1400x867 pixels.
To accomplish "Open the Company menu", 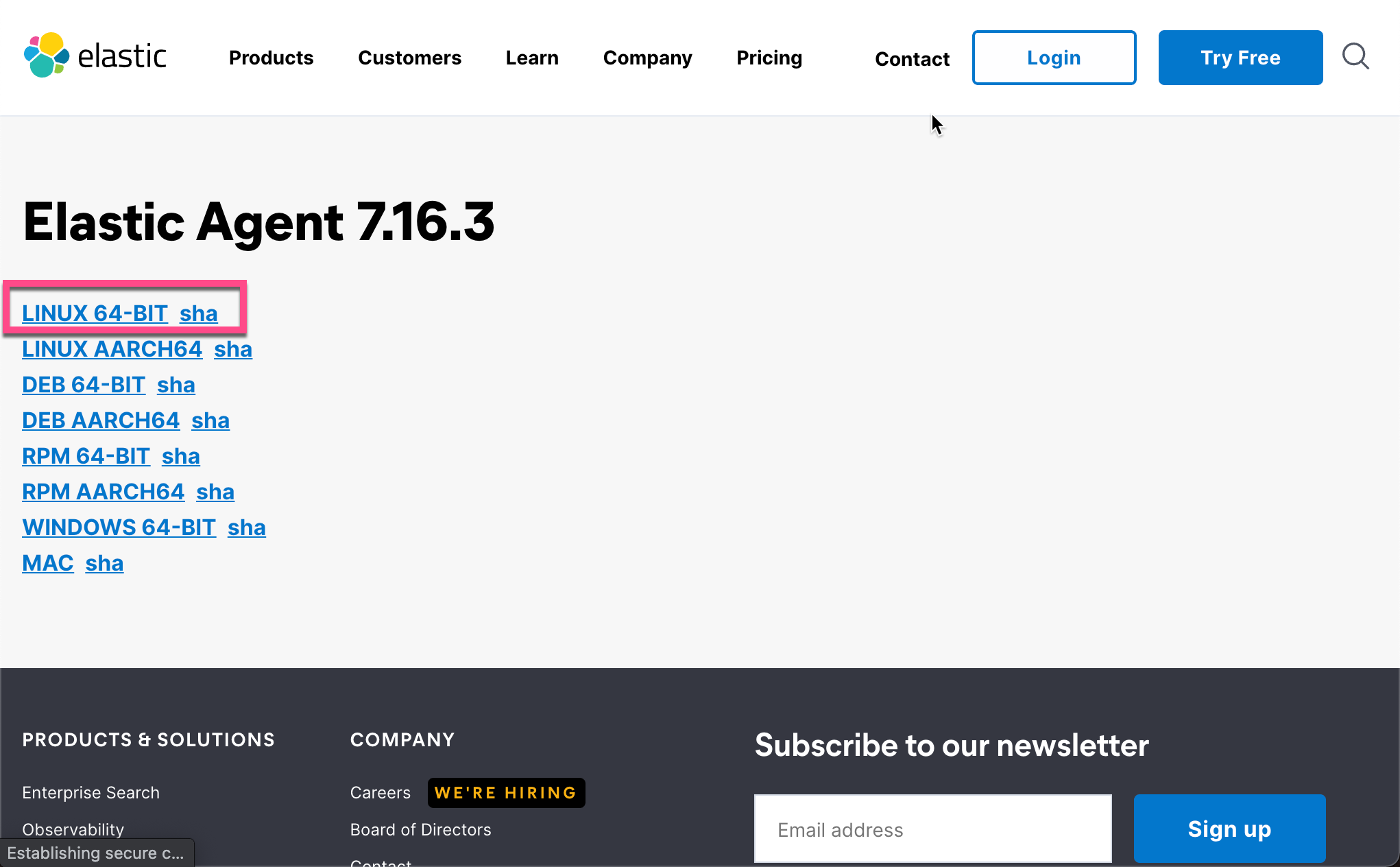I will pos(647,58).
